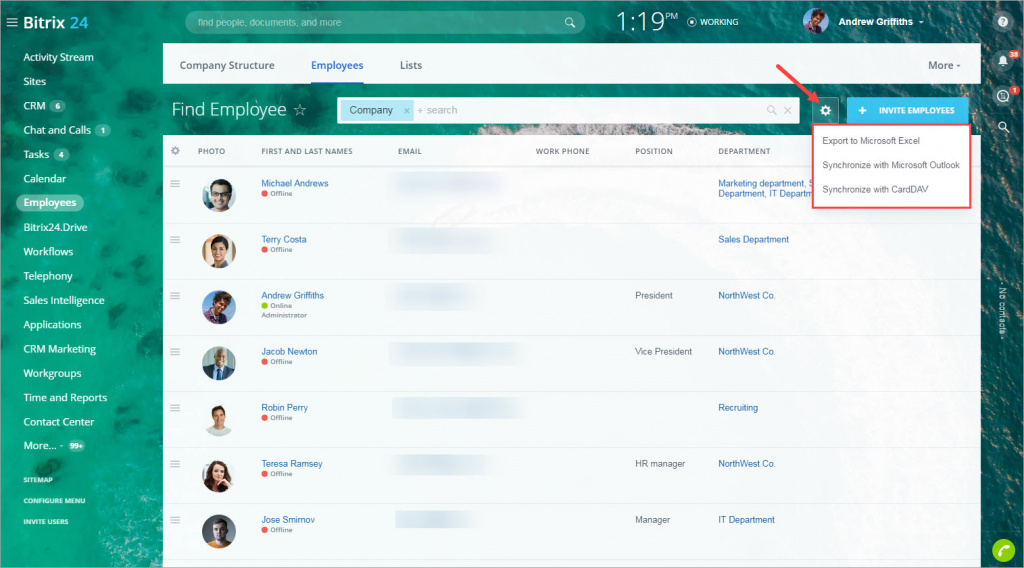Image resolution: width=1024 pixels, height=568 pixels.
Task: Open Workflows in sidebar
Action: click(x=48, y=251)
